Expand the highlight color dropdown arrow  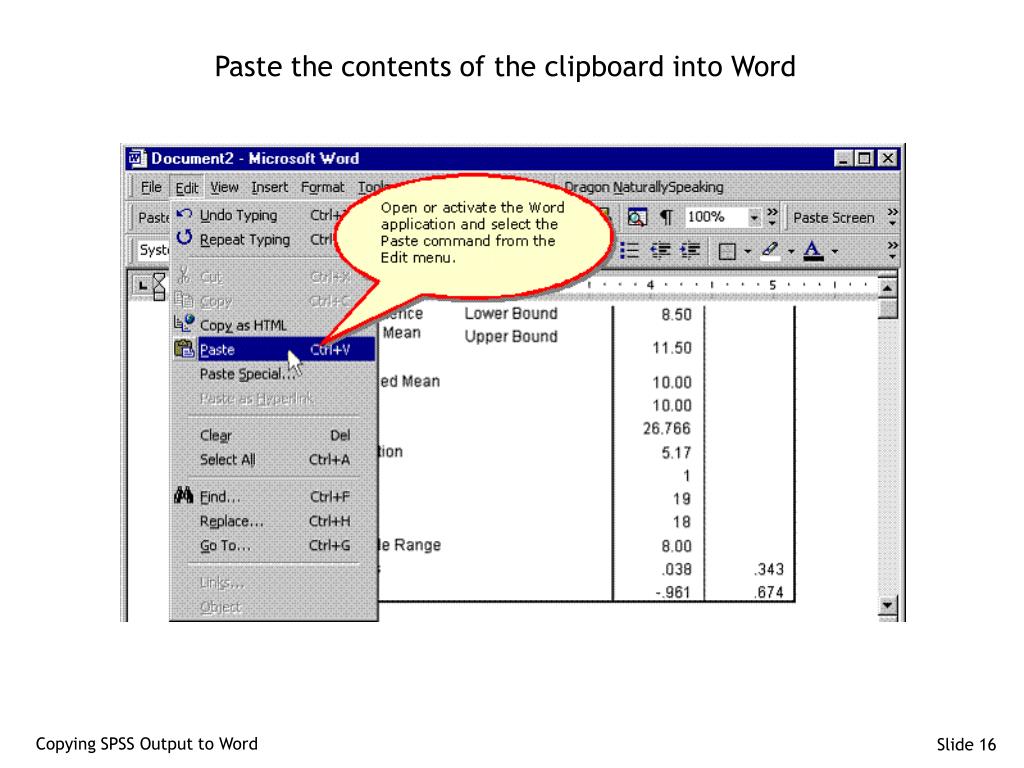click(790, 251)
